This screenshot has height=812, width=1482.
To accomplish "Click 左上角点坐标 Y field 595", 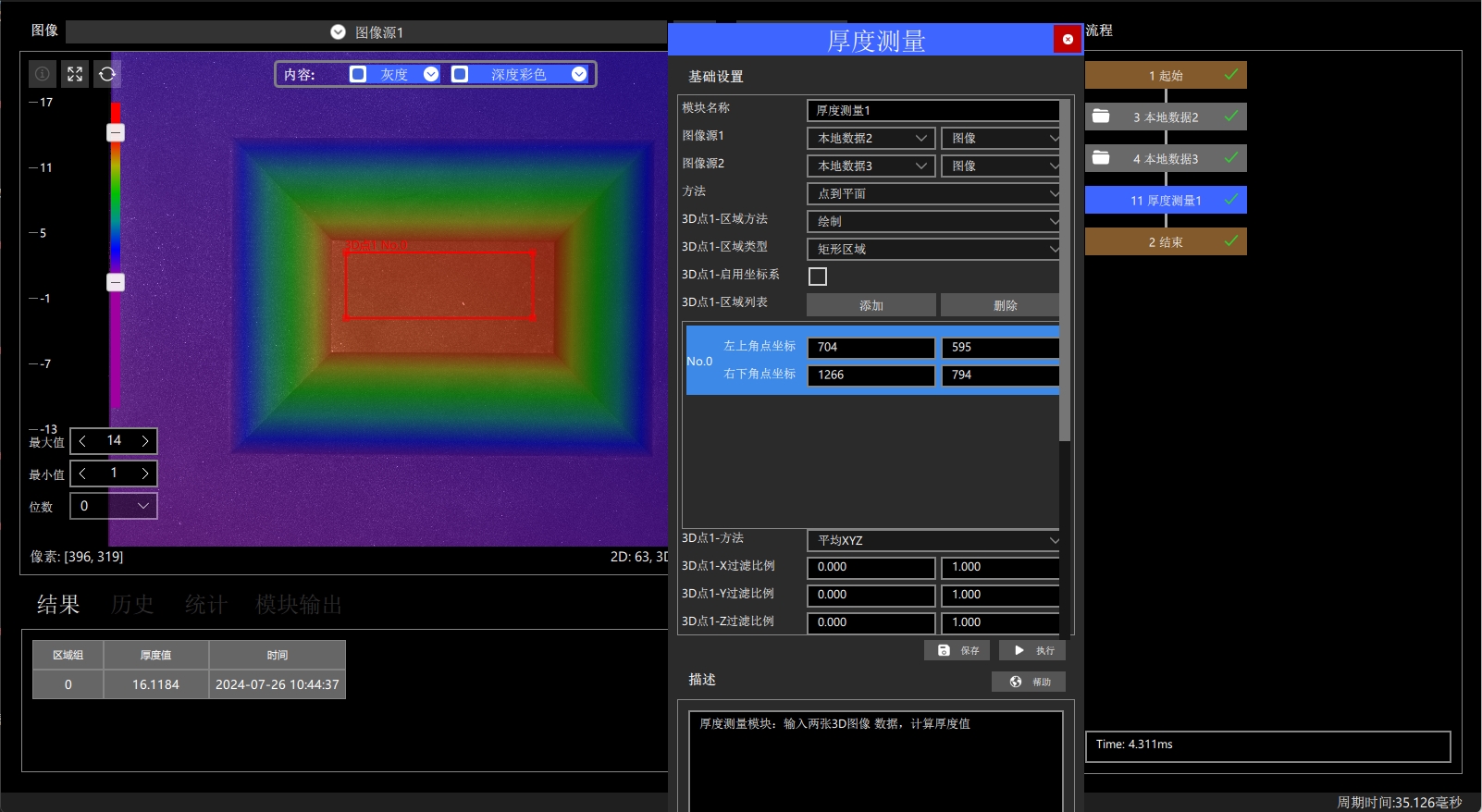I will pyautogui.click(x=1001, y=348).
